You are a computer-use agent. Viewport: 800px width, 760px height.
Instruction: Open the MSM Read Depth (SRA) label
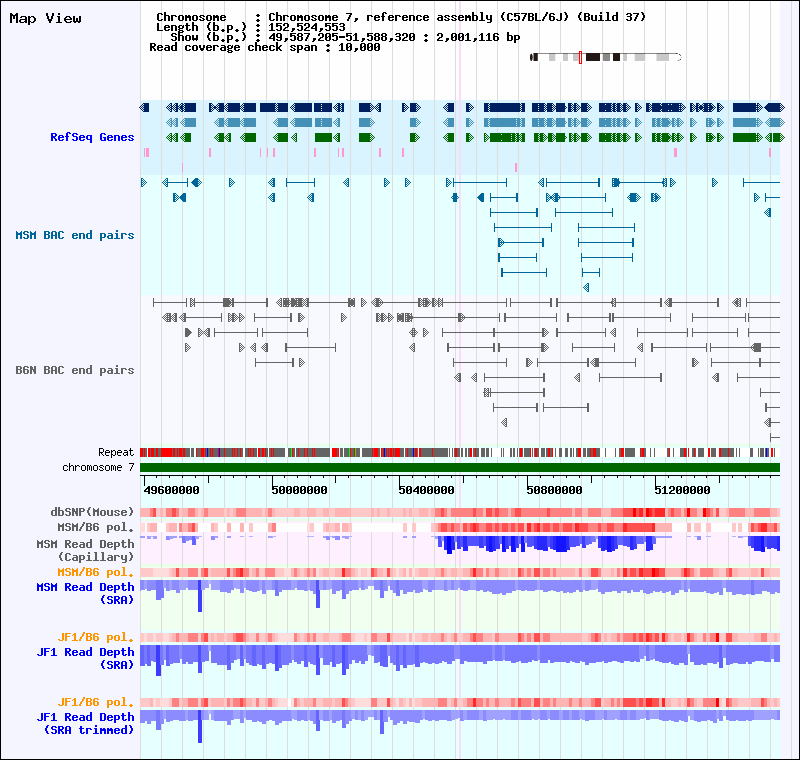[85, 593]
